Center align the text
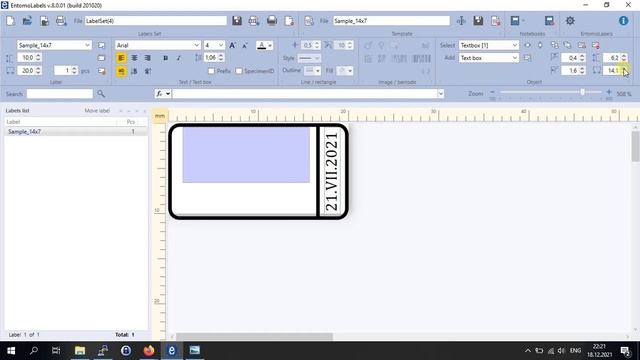Screen dimensions: 640x360 [x=134, y=58]
